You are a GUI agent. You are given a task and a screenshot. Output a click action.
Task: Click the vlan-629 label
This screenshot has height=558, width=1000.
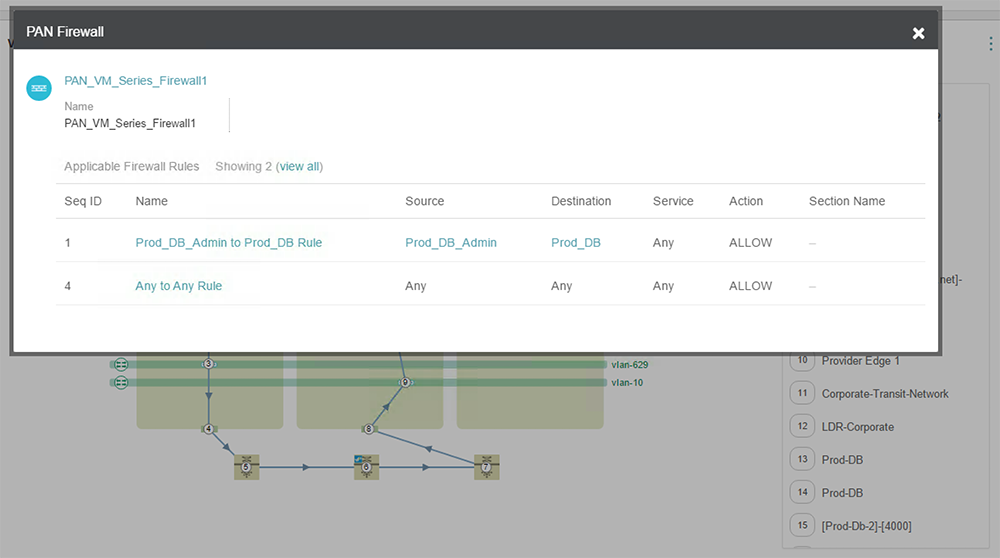coord(629,365)
